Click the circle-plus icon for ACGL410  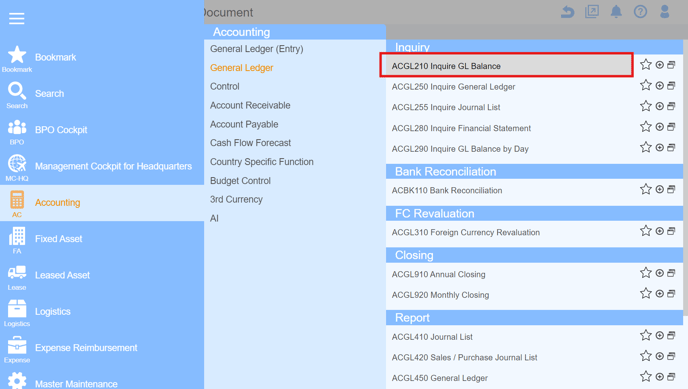(659, 335)
